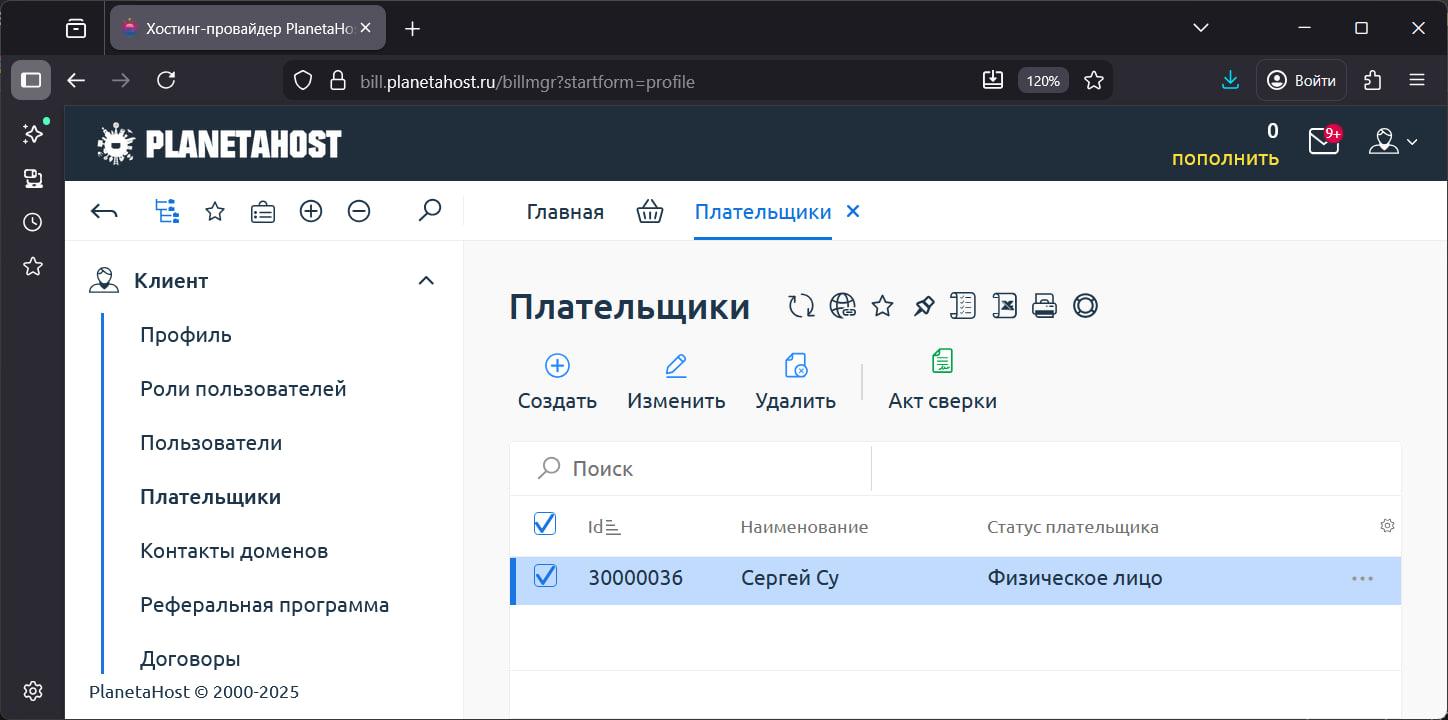
Task: Open the user account dropdown
Action: click(x=1393, y=142)
